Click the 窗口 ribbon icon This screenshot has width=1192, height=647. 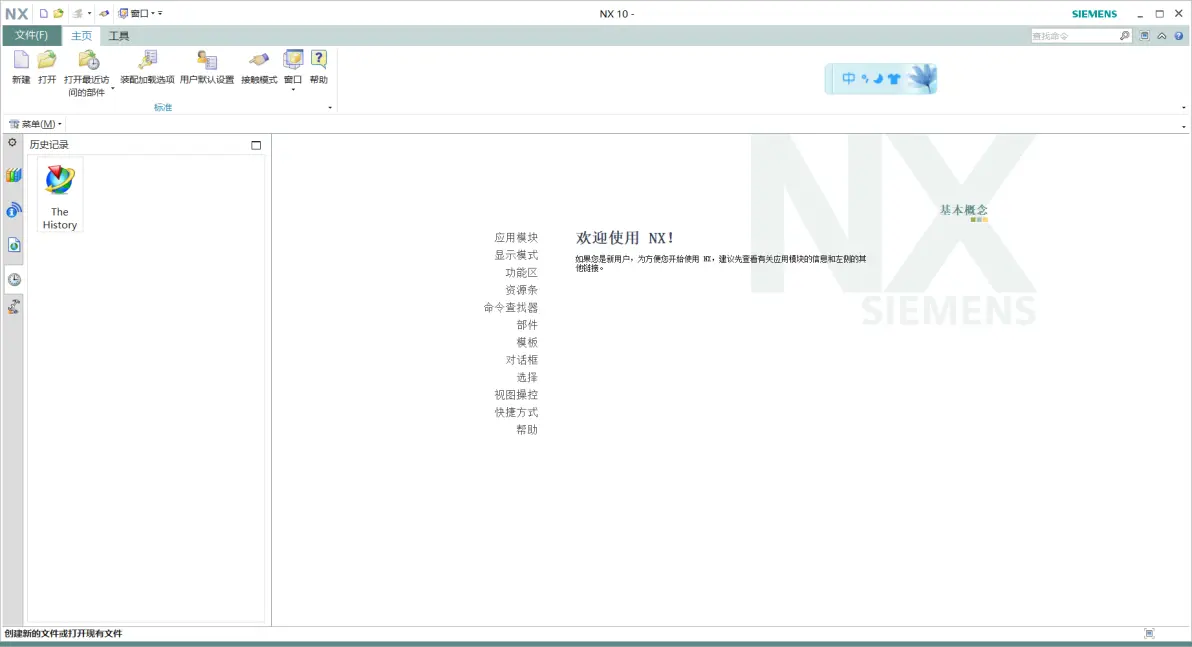coord(293,60)
